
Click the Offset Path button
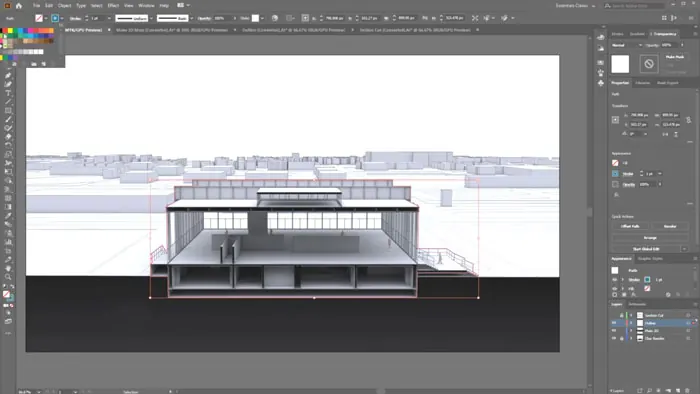pos(630,227)
